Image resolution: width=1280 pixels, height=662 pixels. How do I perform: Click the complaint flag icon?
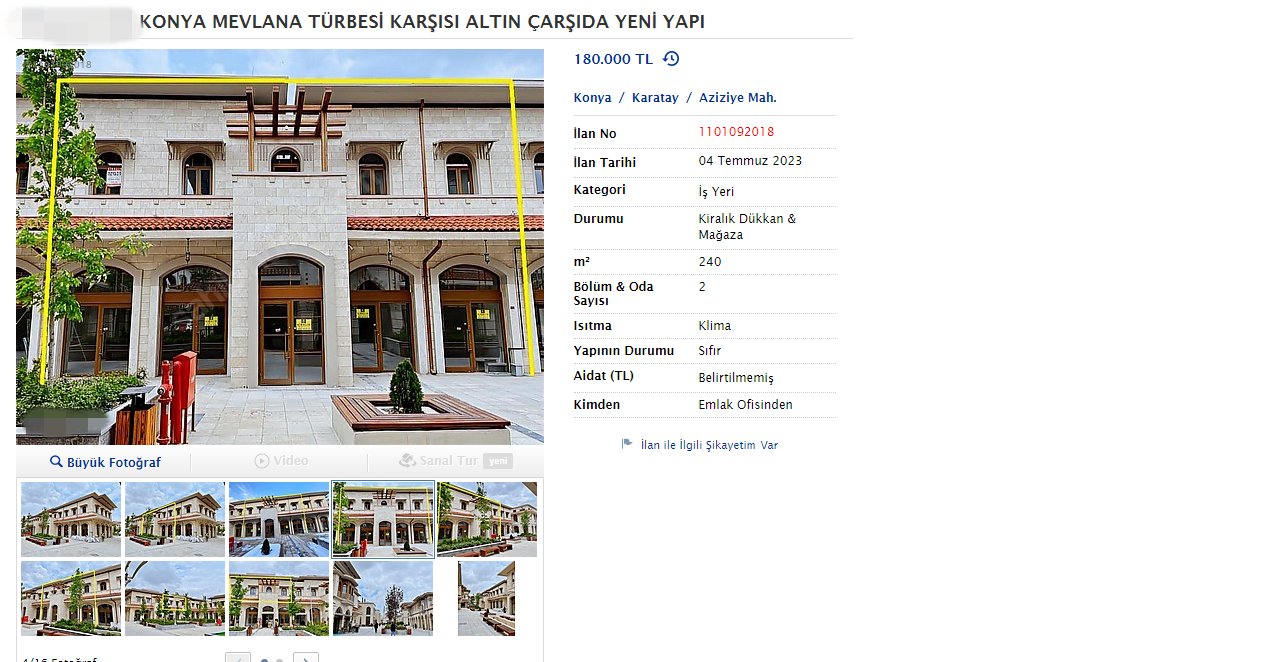pos(627,444)
